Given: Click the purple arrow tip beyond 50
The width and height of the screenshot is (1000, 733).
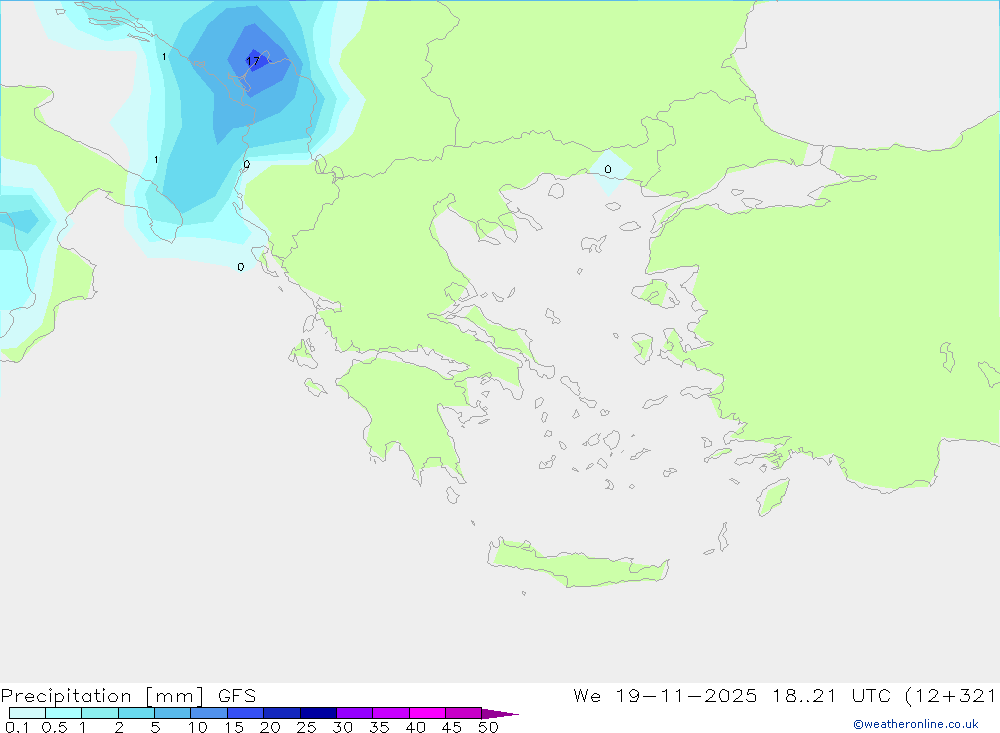Looking at the screenshot, I should click(499, 714).
